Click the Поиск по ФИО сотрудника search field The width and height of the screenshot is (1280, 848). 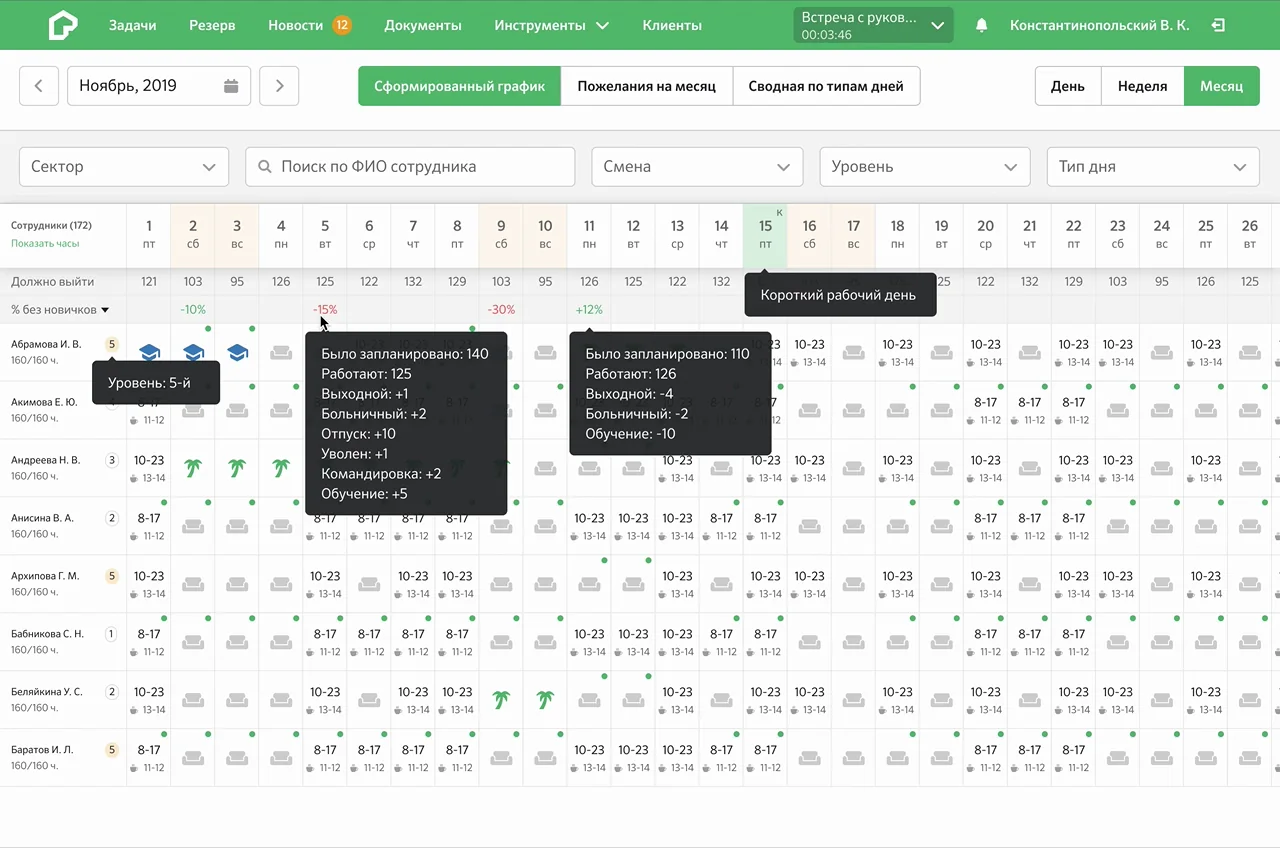tap(410, 167)
